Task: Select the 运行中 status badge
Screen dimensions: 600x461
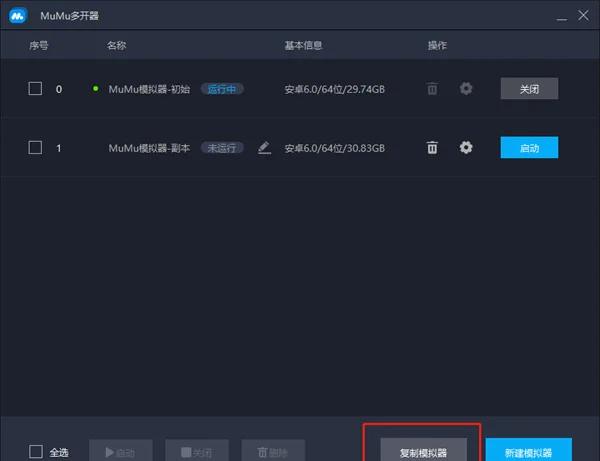Action: [222, 89]
